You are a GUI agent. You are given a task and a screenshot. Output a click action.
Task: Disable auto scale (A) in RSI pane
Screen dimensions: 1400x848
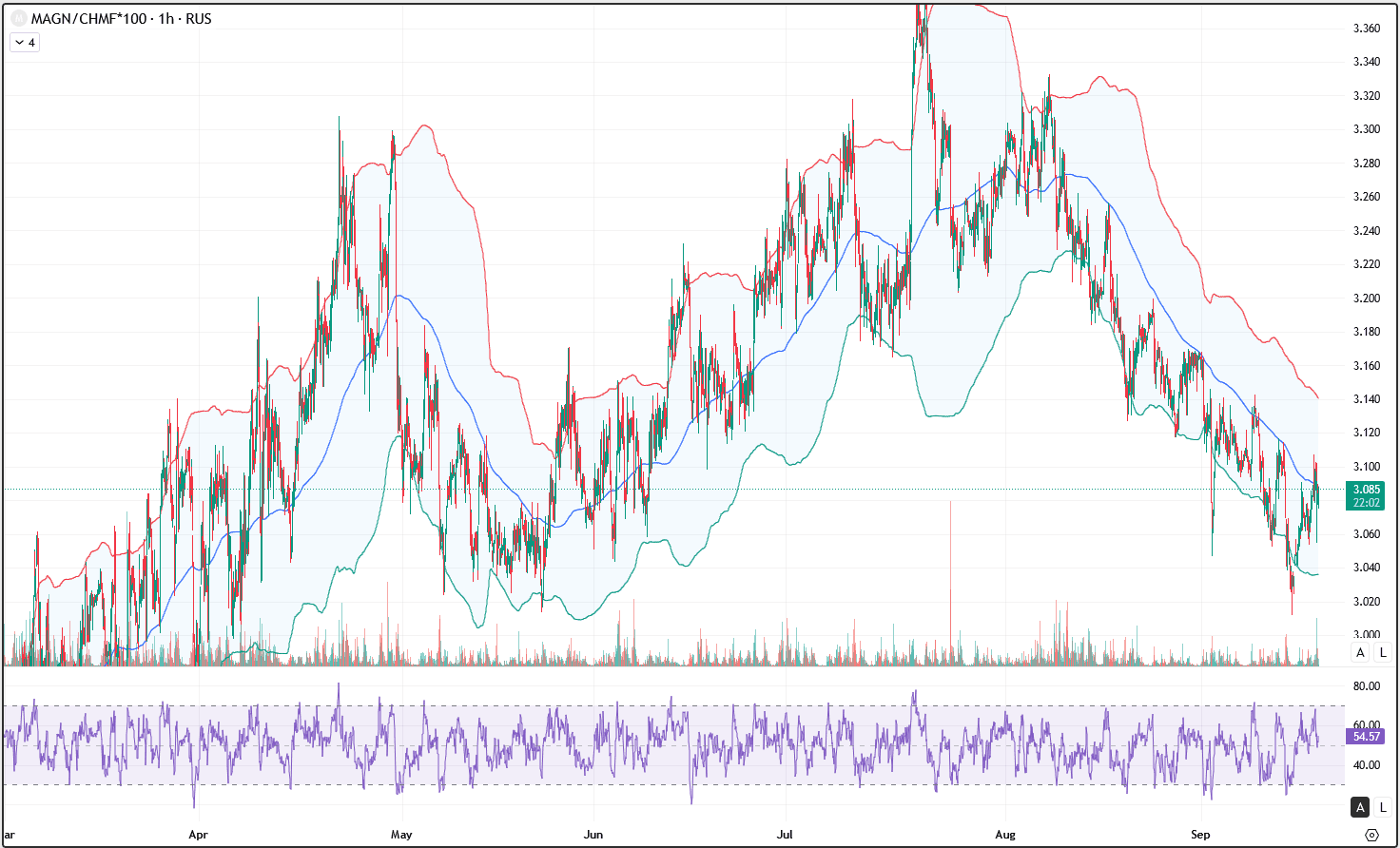[x=1360, y=807]
